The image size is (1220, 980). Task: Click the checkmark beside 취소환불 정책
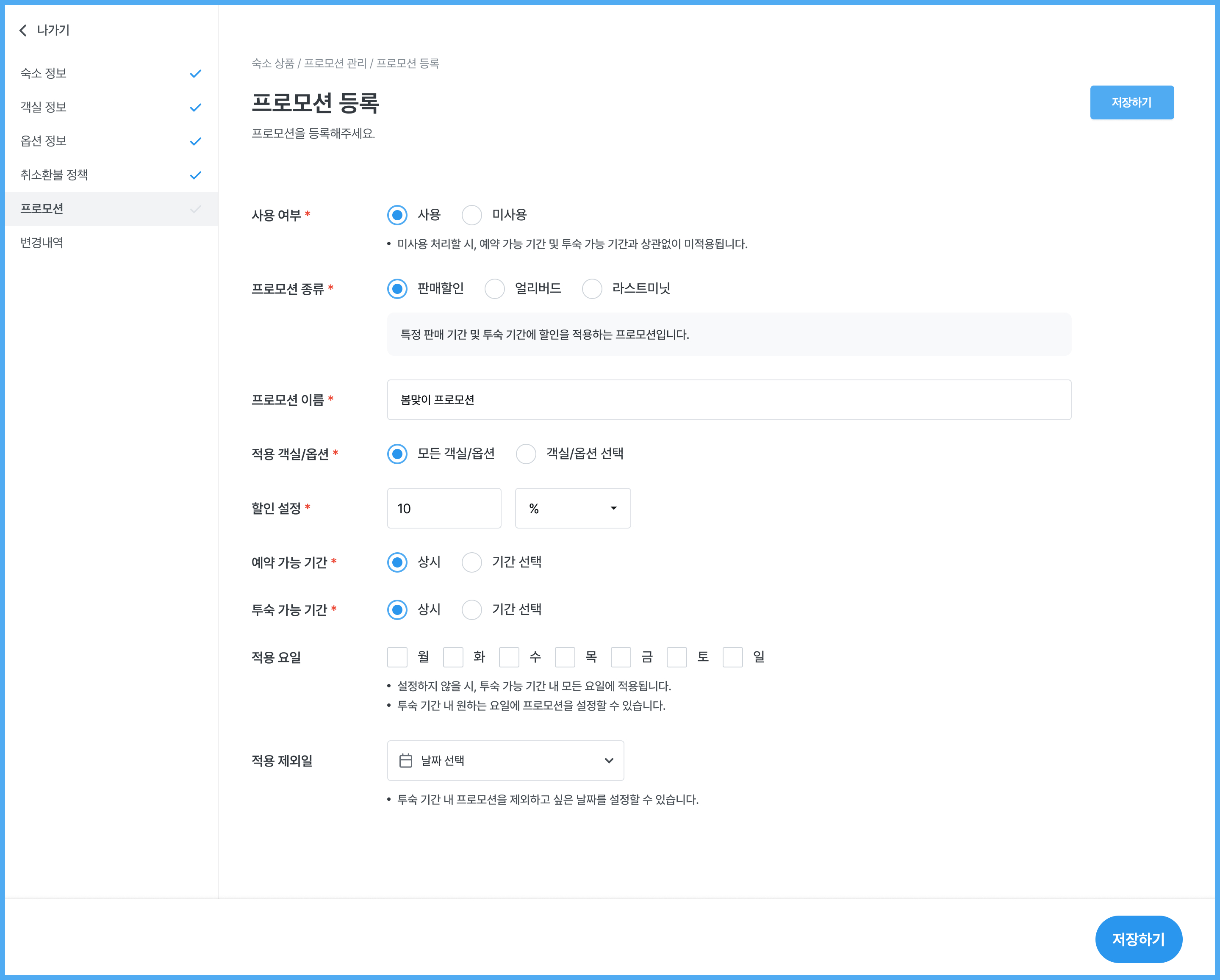[x=196, y=175]
